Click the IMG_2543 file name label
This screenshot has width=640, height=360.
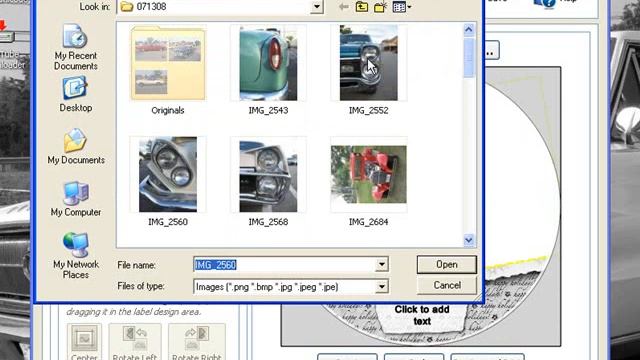pos(268,110)
